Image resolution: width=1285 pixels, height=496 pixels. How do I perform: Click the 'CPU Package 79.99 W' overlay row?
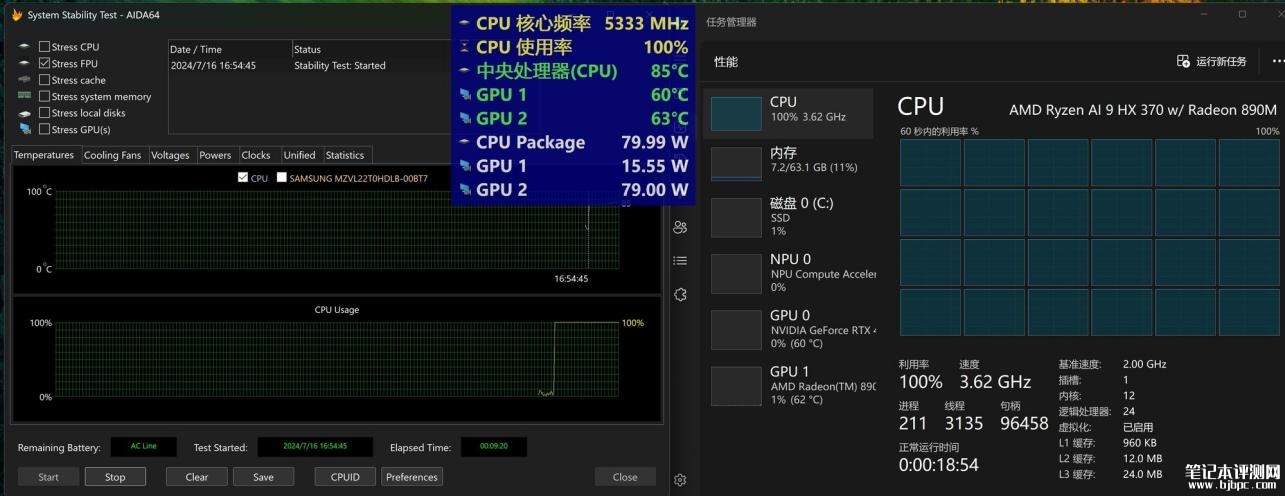572,142
